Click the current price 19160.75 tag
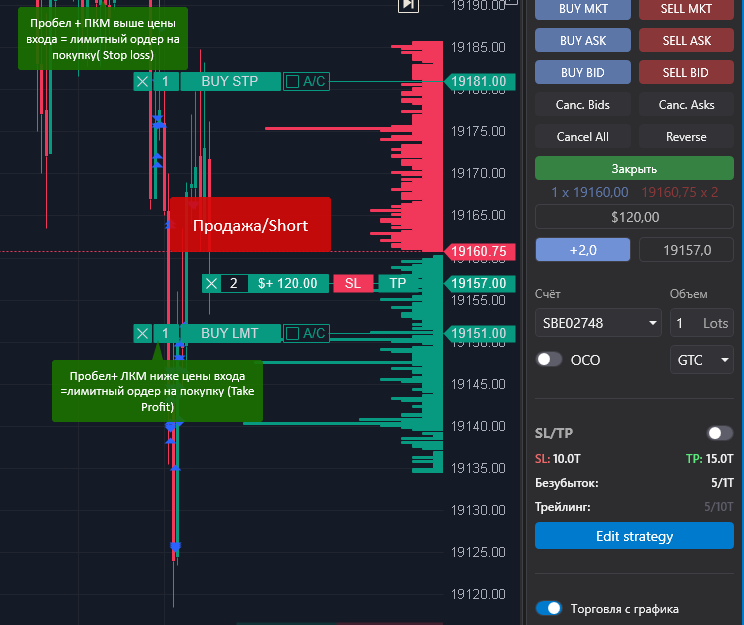Viewport: 744px width, 625px height. 480,251
